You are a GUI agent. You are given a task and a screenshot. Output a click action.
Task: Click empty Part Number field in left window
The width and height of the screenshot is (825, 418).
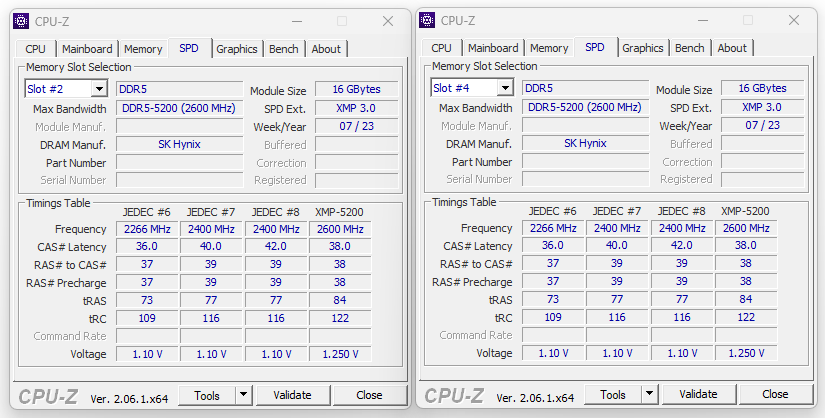179,163
